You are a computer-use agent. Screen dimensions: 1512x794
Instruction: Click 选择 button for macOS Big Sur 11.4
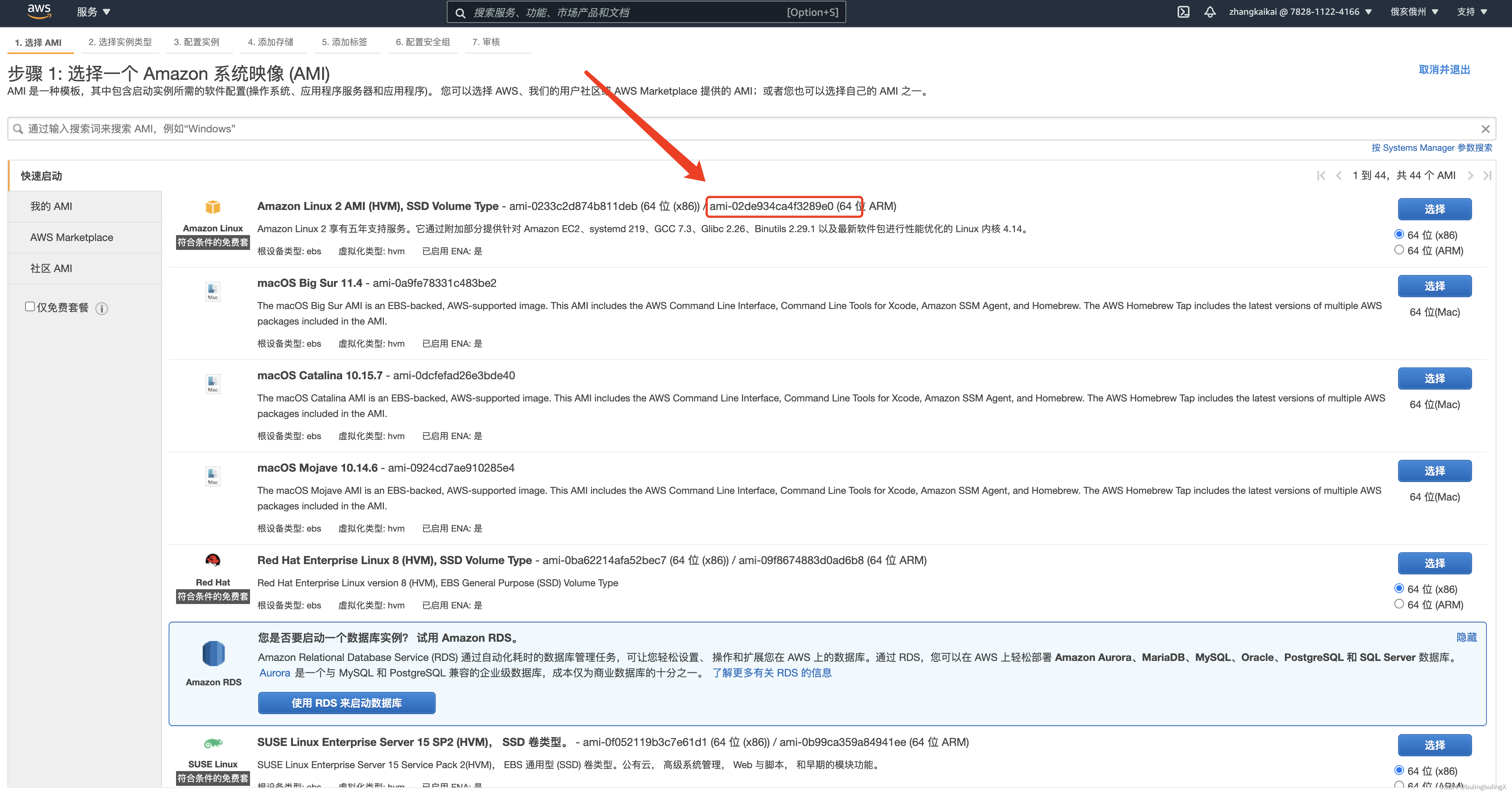pos(1434,286)
